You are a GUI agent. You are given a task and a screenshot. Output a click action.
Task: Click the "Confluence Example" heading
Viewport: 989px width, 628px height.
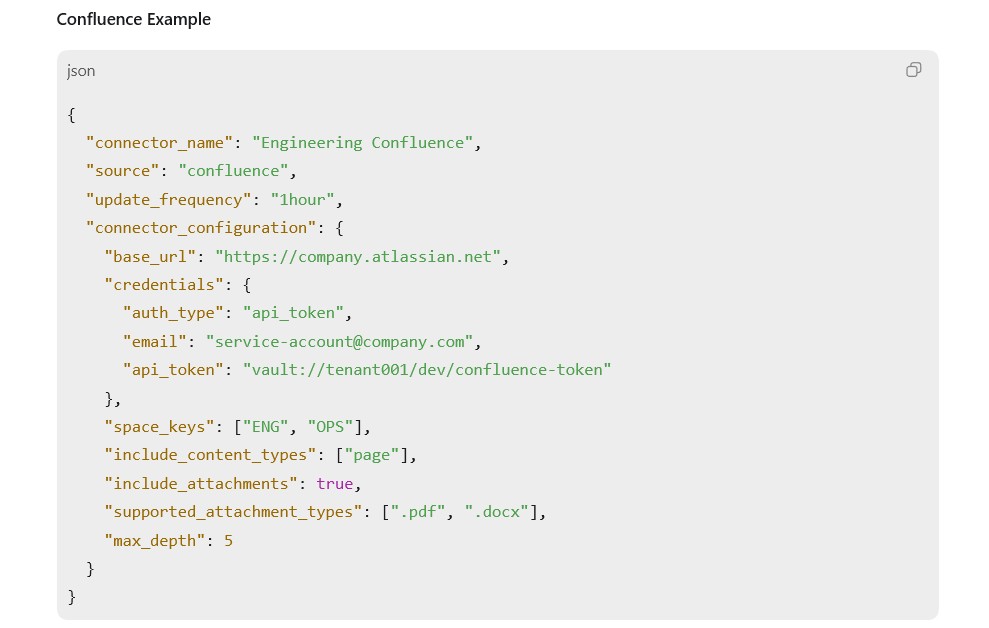tap(134, 20)
